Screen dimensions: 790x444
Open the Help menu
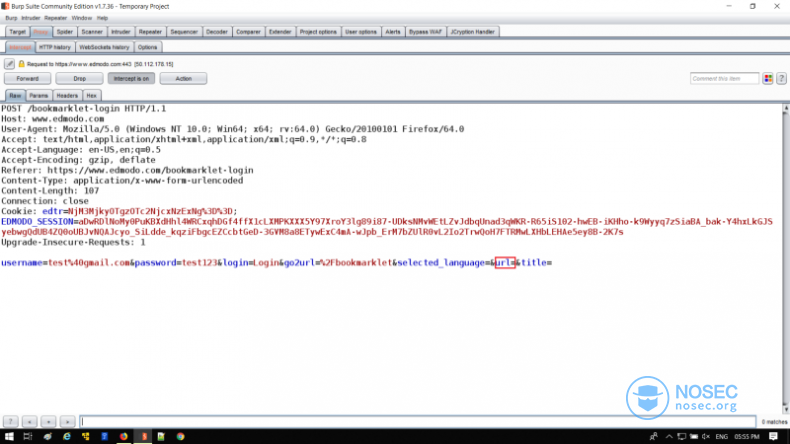click(102, 18)
